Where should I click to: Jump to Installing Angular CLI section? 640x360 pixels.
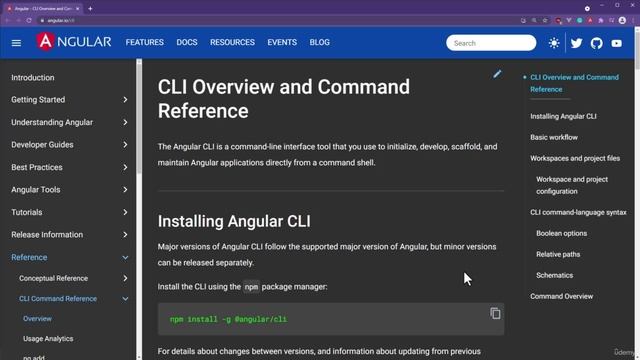563,116
